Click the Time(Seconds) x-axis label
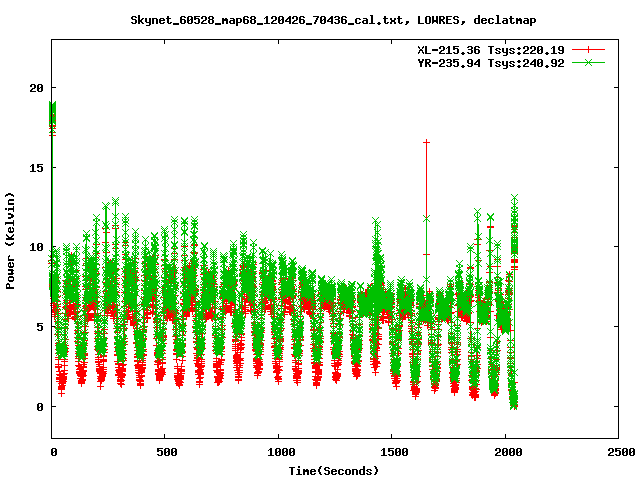 pyautogui.click(x=333, y=471)
